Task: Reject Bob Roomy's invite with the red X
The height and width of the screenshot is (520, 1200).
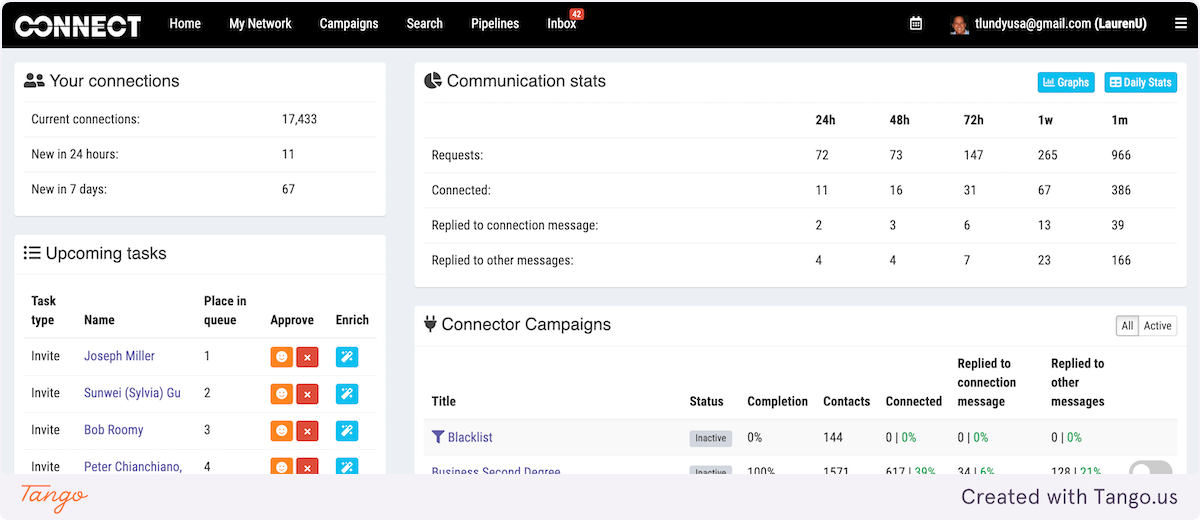Action: click(307, 431)
